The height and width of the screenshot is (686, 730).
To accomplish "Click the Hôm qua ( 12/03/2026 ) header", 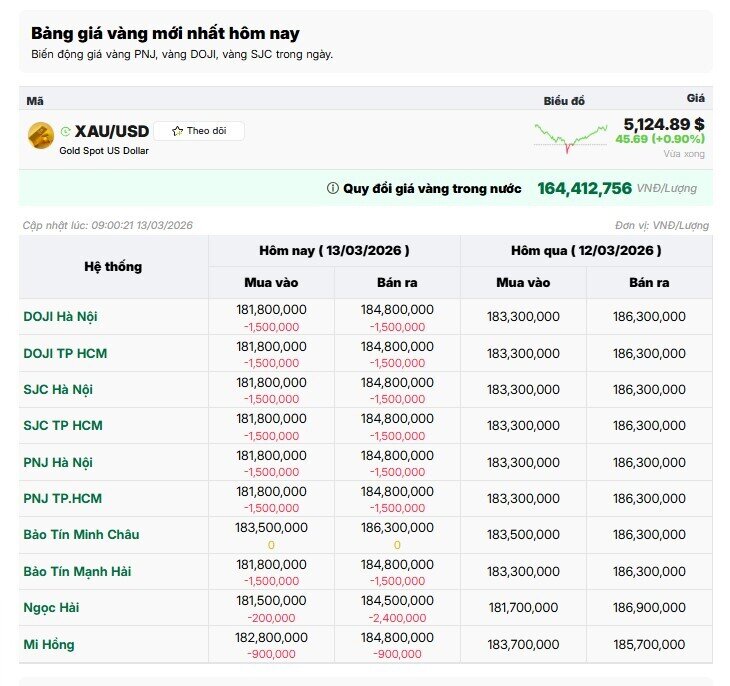I will (x=586, y=251).
